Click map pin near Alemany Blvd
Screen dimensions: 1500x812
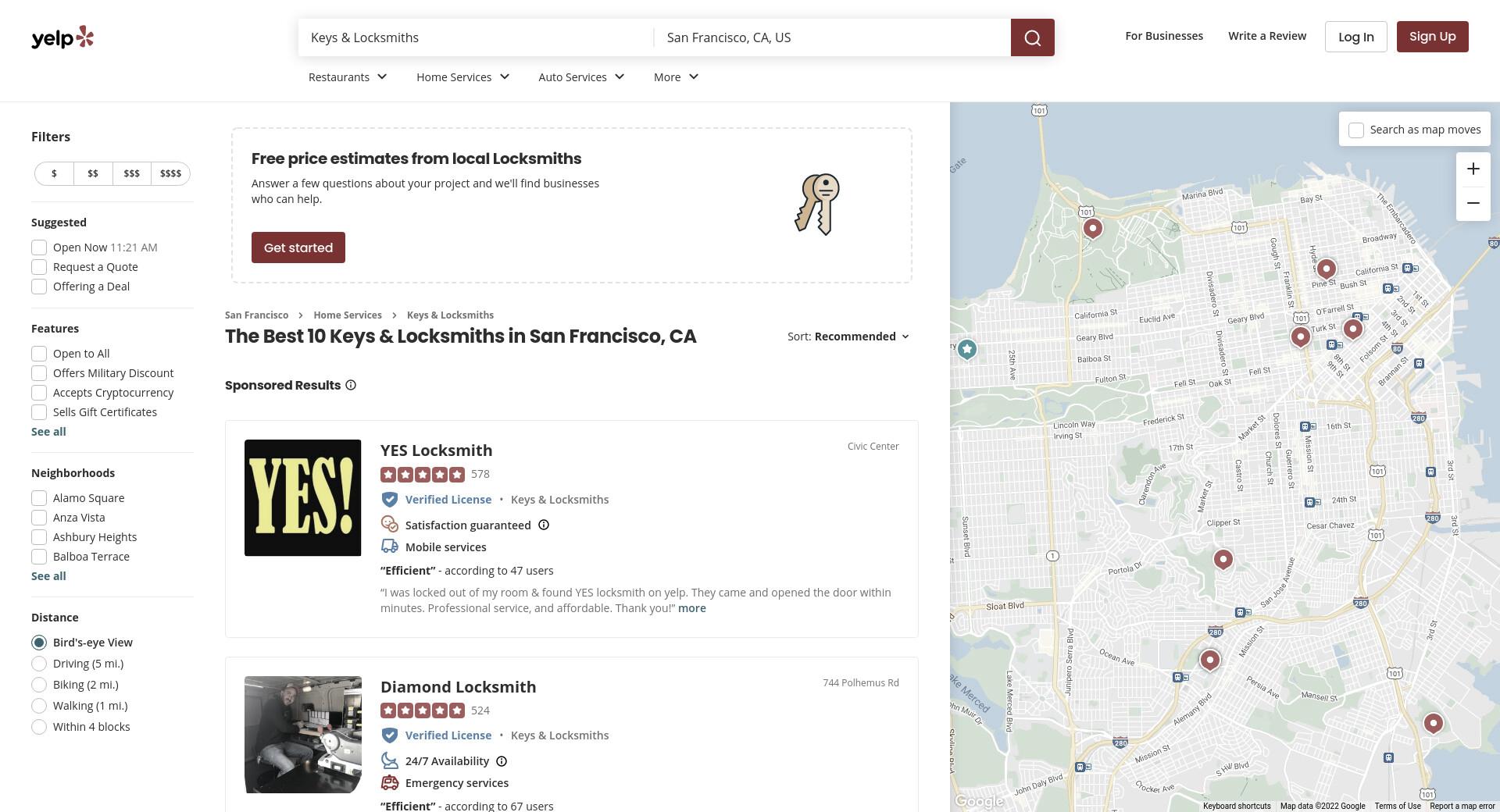point(1209,660)
